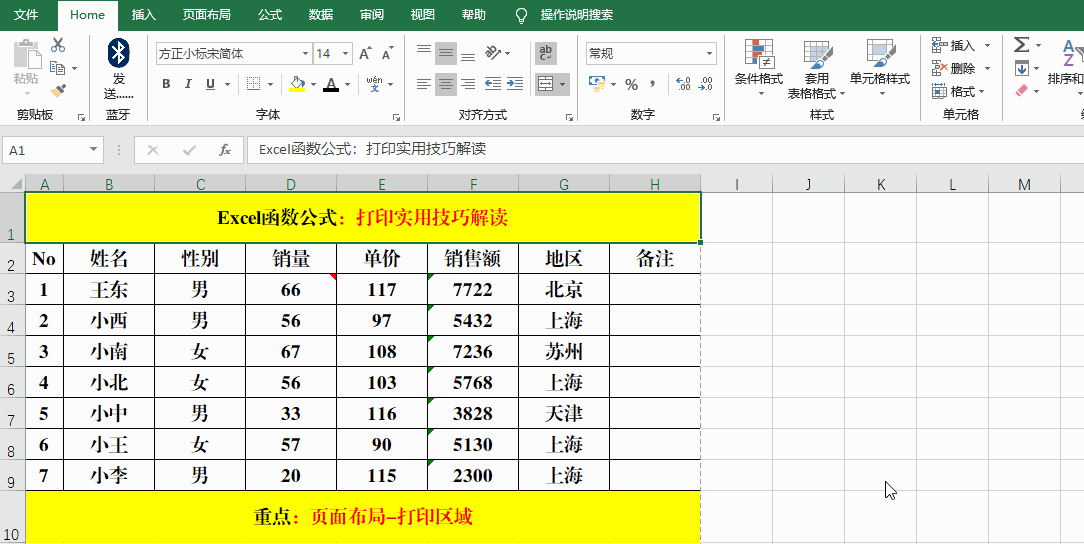The height and width of the screenshot is (544, 1084).
Task: Expand the font color dropdown arrow
Action: 347,84
